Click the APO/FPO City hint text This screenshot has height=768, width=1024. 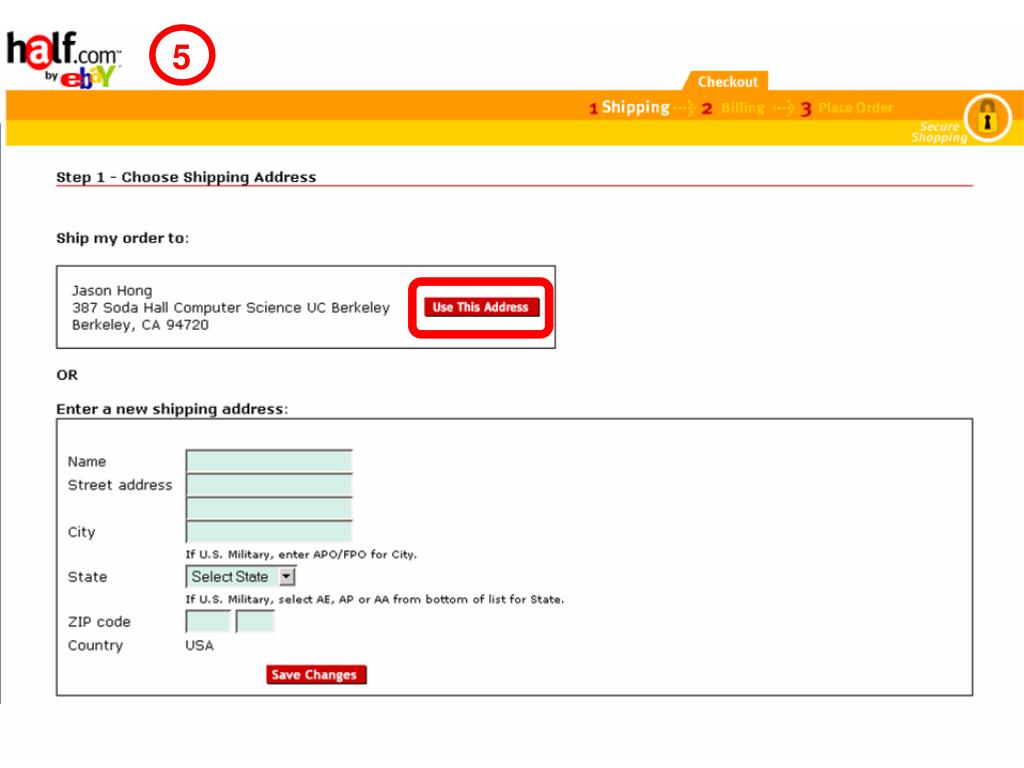[x=301, y=554]
